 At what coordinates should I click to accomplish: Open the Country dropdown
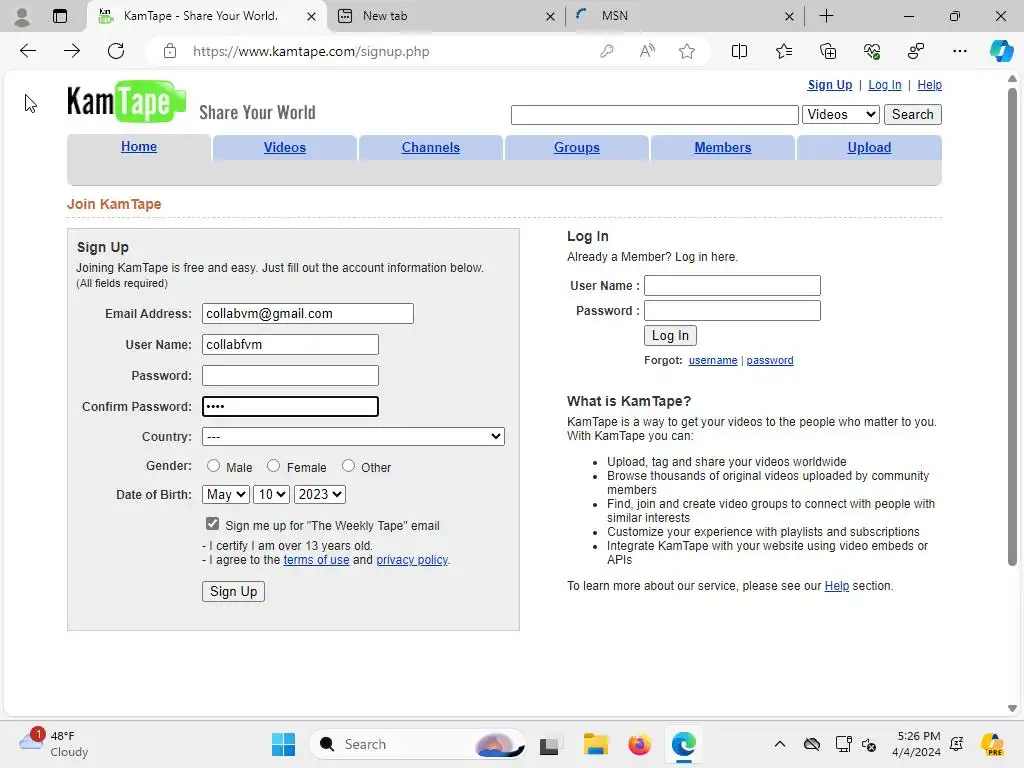click(353, 436)
